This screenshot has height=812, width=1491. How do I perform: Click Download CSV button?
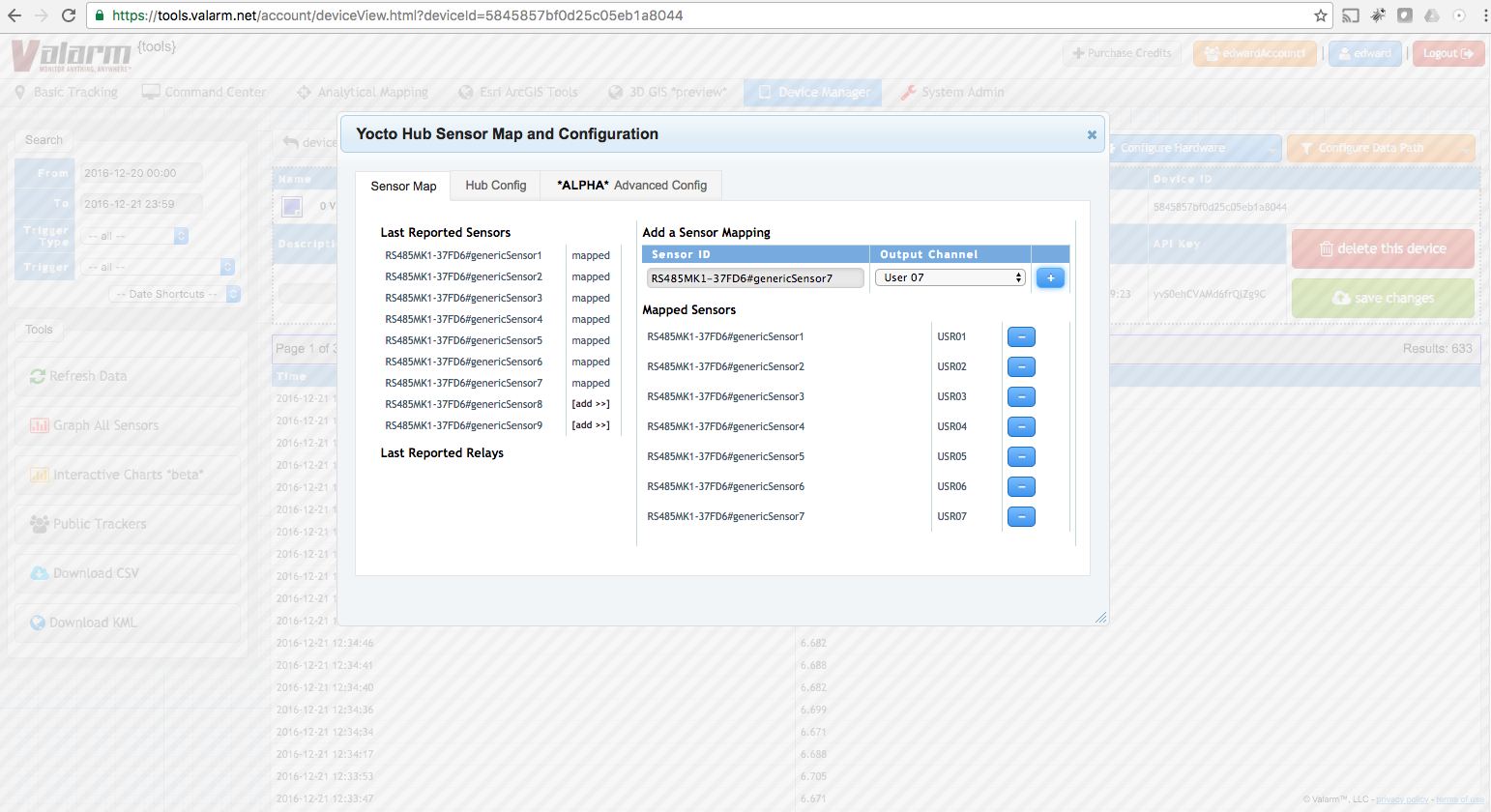tap(128, 573)
